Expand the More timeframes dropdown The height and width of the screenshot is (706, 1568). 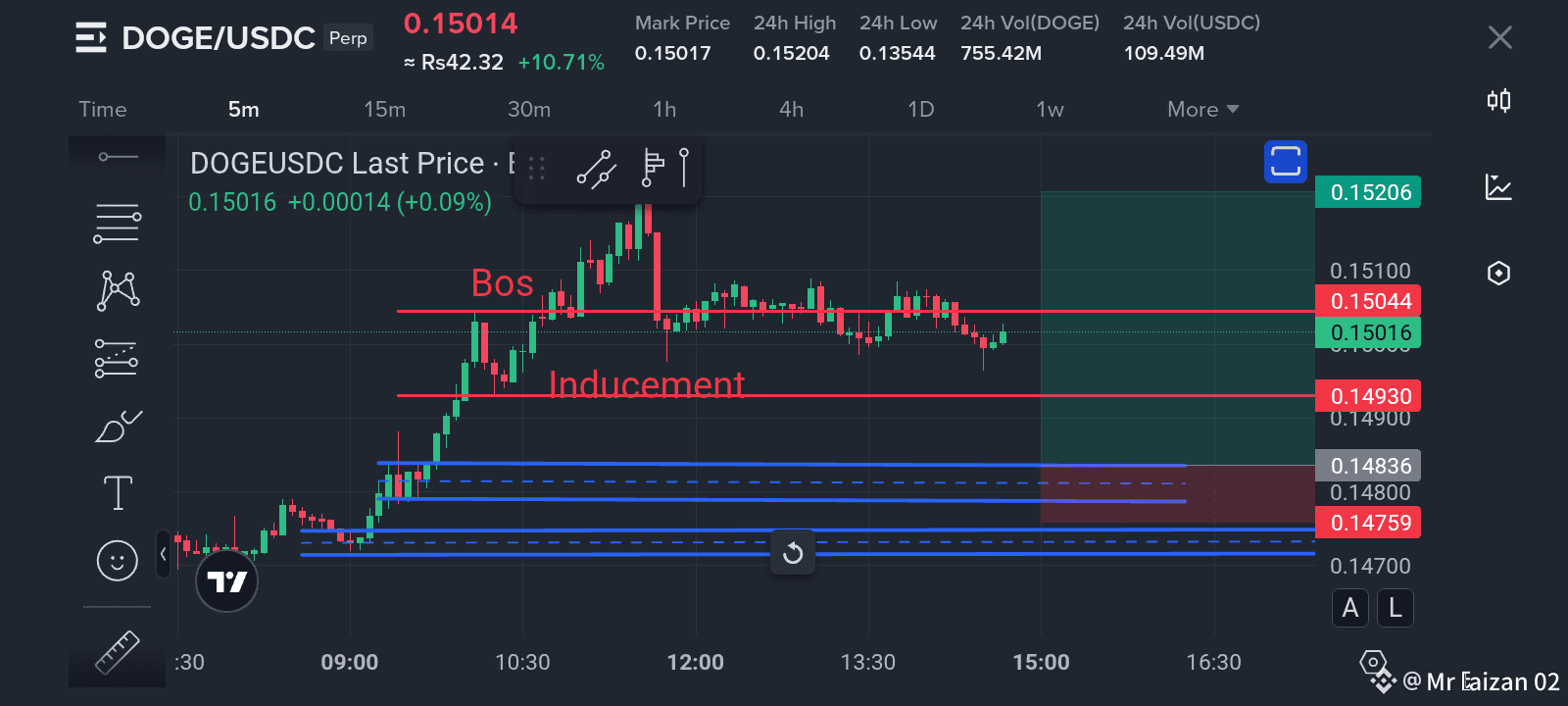point(1202,110)
